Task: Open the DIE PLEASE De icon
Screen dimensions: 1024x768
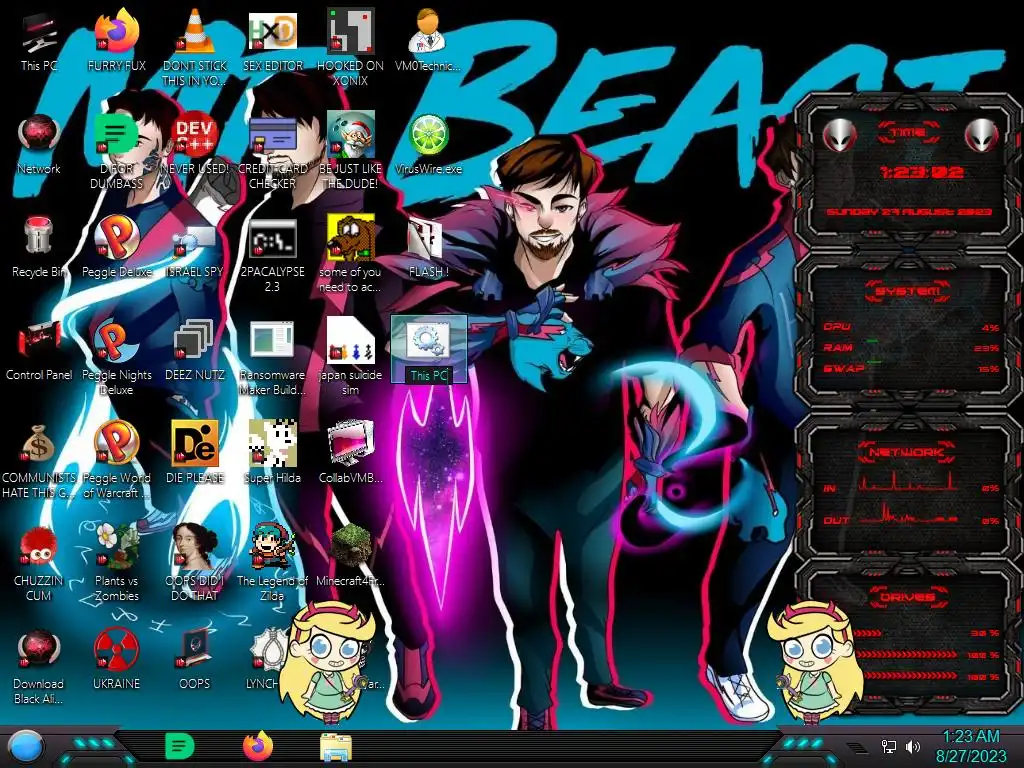Action: pos(195,452)
